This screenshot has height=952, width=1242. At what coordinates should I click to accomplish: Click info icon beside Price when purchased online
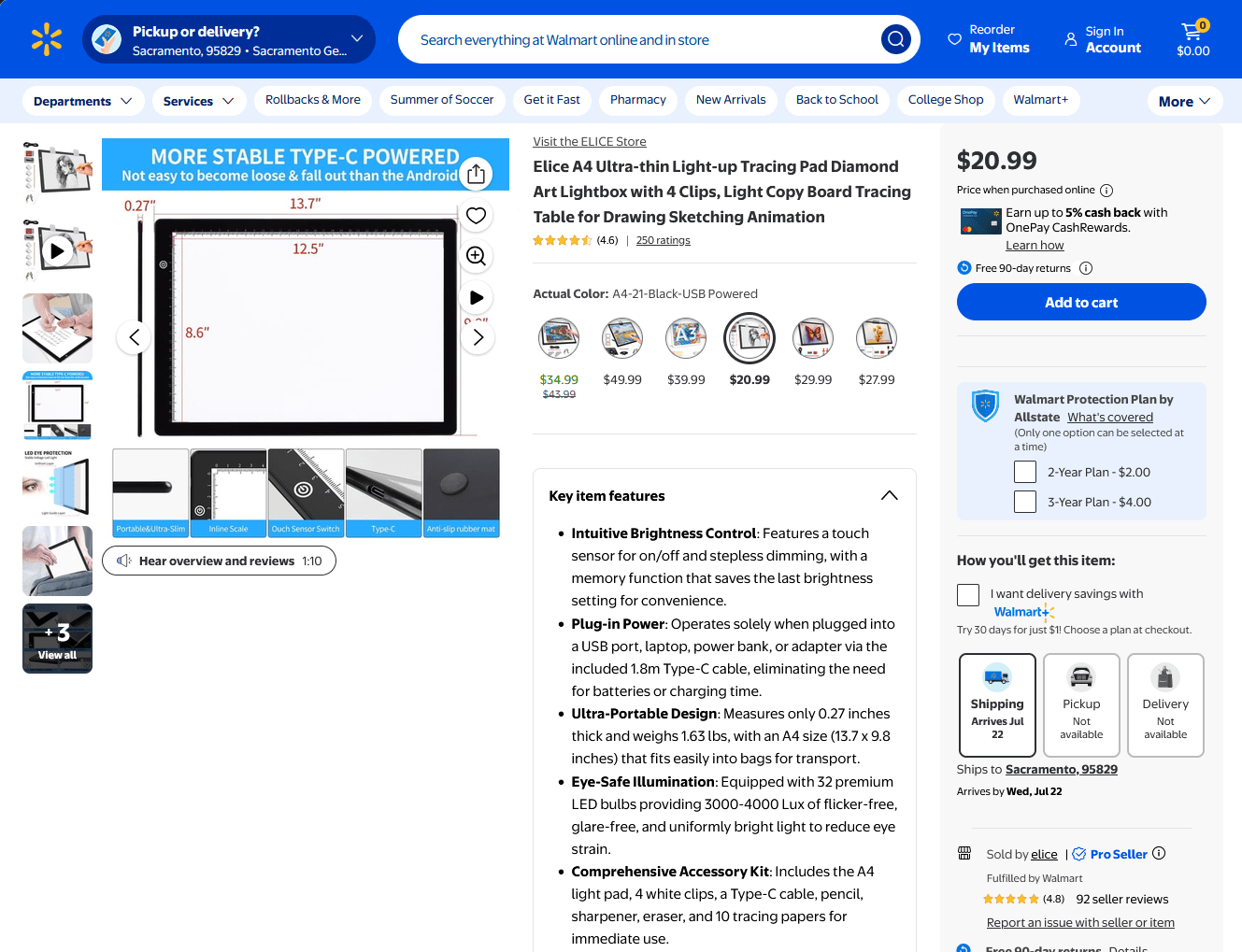(x=1106, y=191)
